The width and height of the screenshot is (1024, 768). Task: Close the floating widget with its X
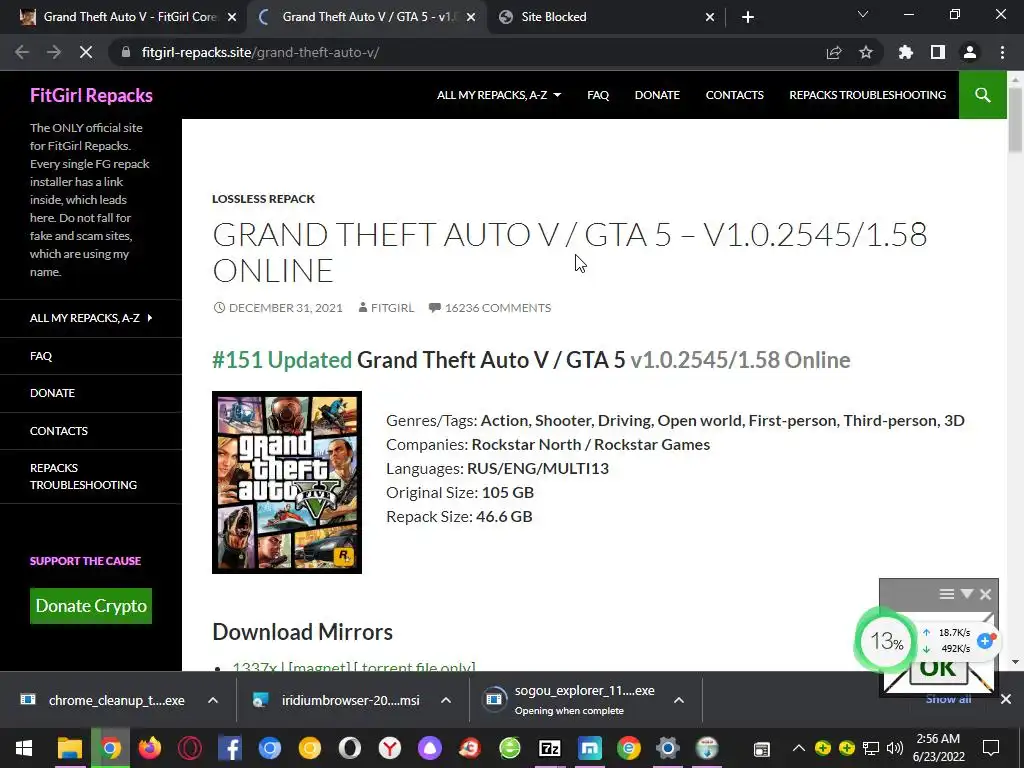click(985, 594)
